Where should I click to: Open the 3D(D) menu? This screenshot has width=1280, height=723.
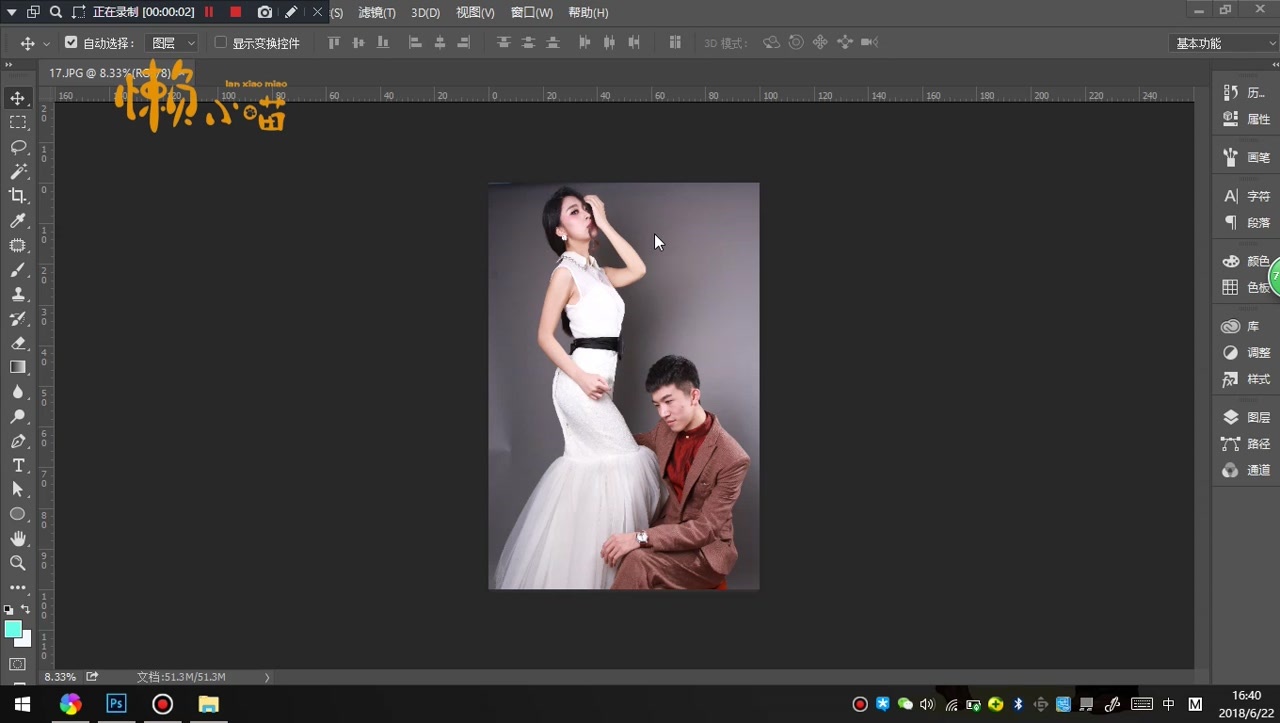(x=425, y=13)
